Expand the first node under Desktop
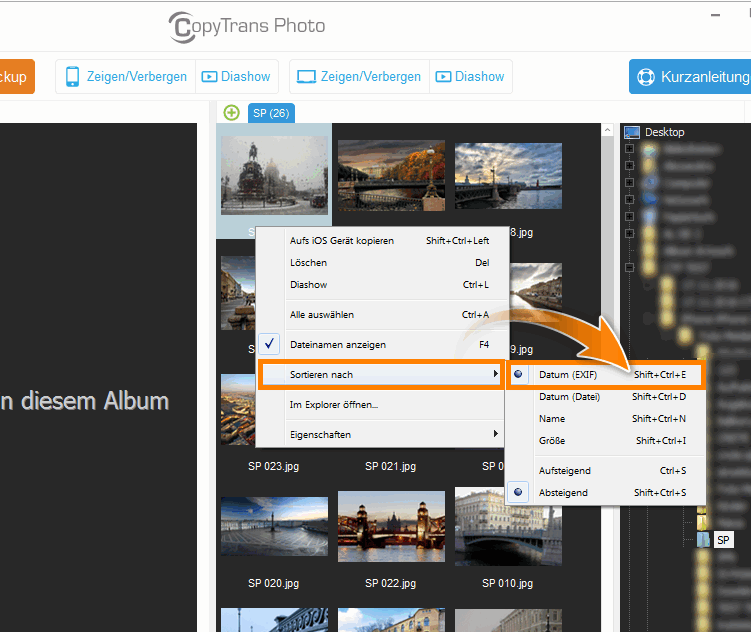 click(x=629, y=148)
